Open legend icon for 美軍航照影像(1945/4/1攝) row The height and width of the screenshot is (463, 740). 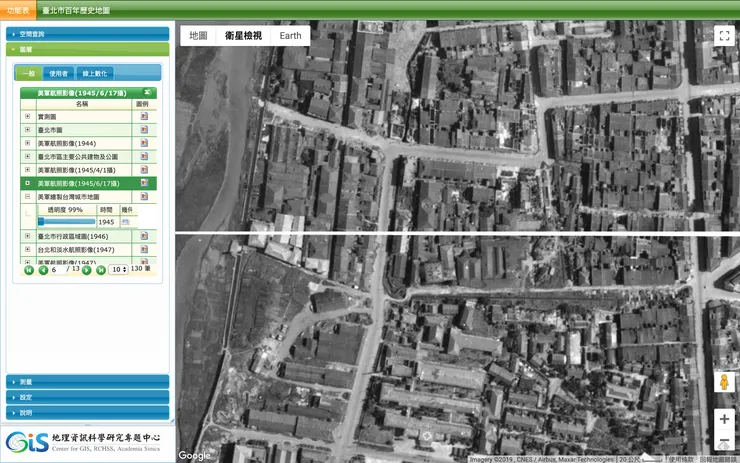144,169
